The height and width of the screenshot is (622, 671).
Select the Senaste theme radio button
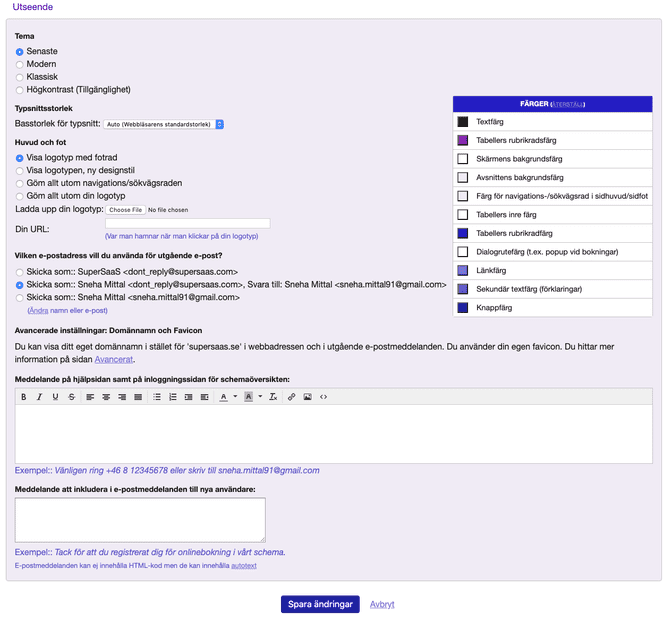19,52
